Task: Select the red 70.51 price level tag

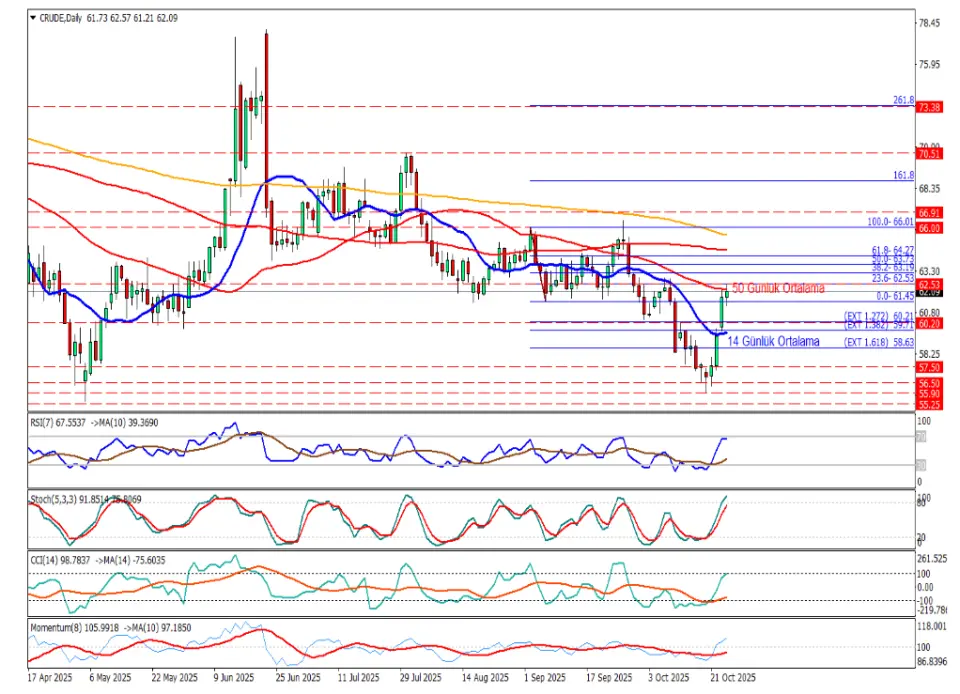Action: pyautogui.click(x=929, y=154)
